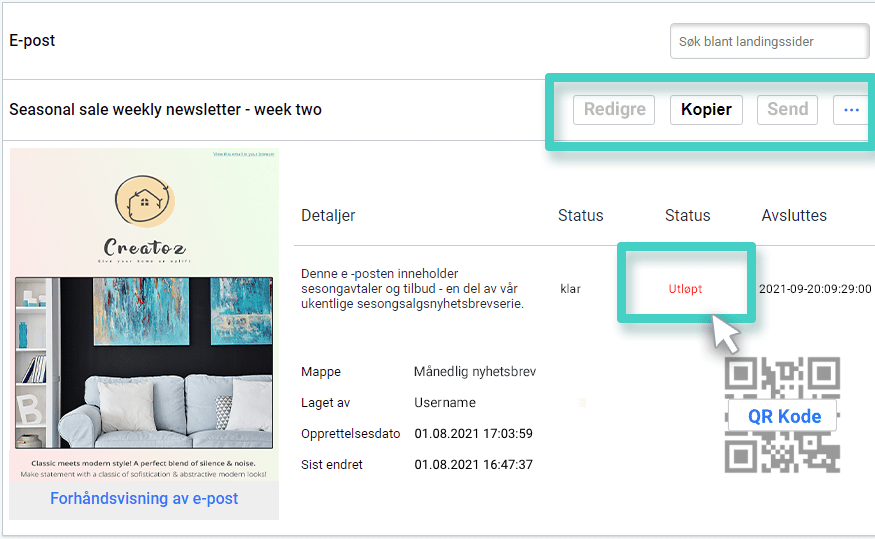
Task: Click the Send button
Action: coord(787,109)
